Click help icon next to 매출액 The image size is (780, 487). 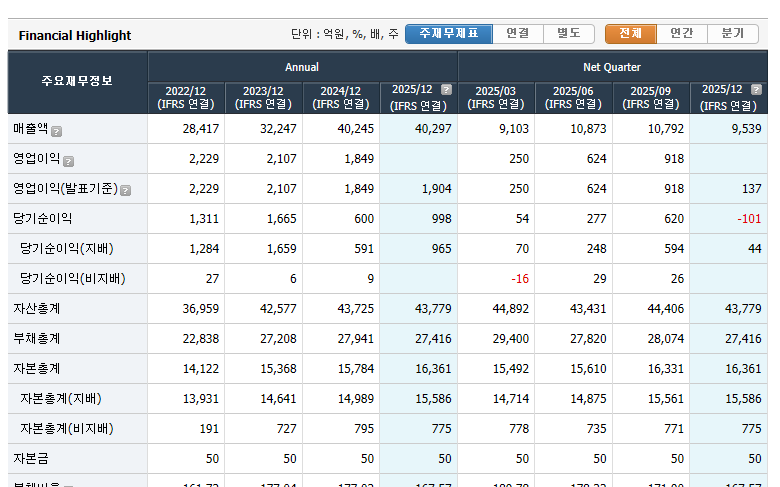click(57, 131)
